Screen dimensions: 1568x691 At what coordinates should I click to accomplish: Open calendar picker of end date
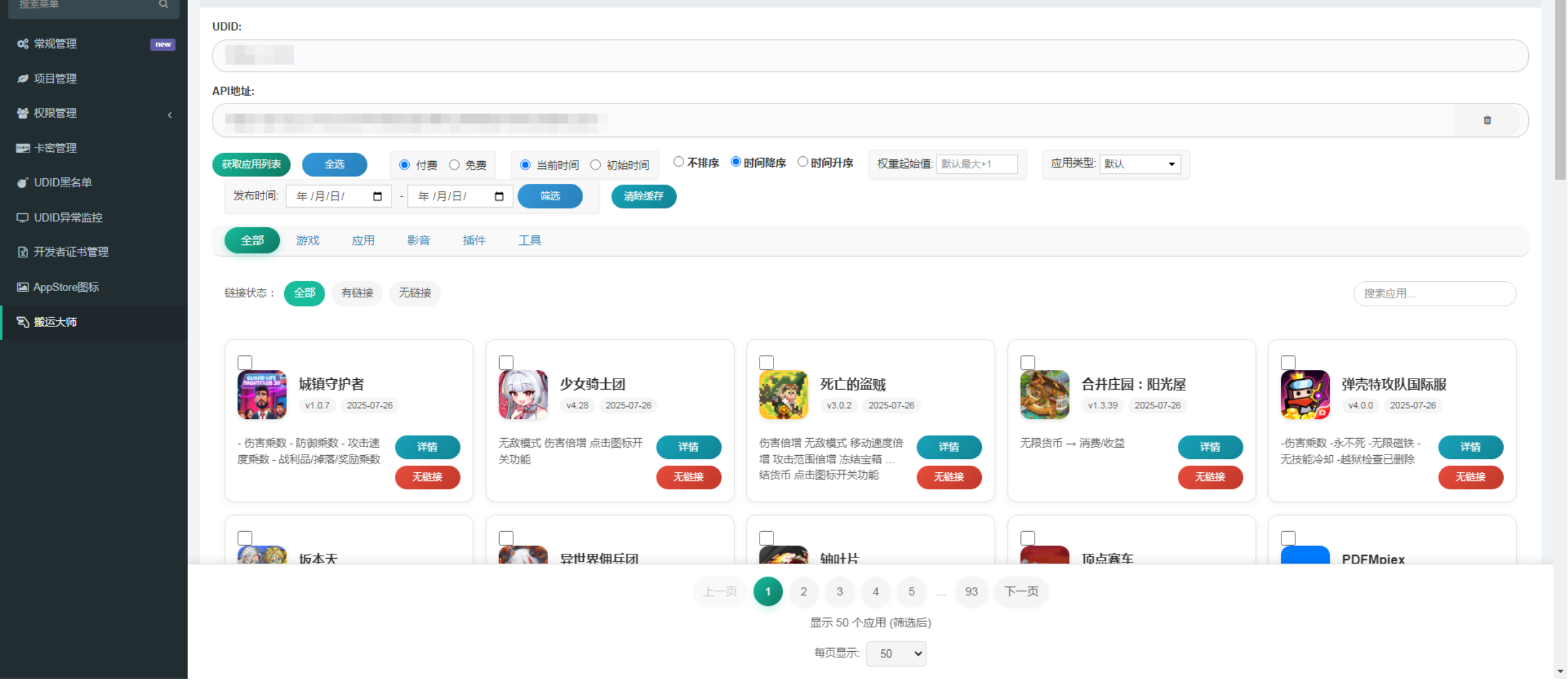coord(499,196)
